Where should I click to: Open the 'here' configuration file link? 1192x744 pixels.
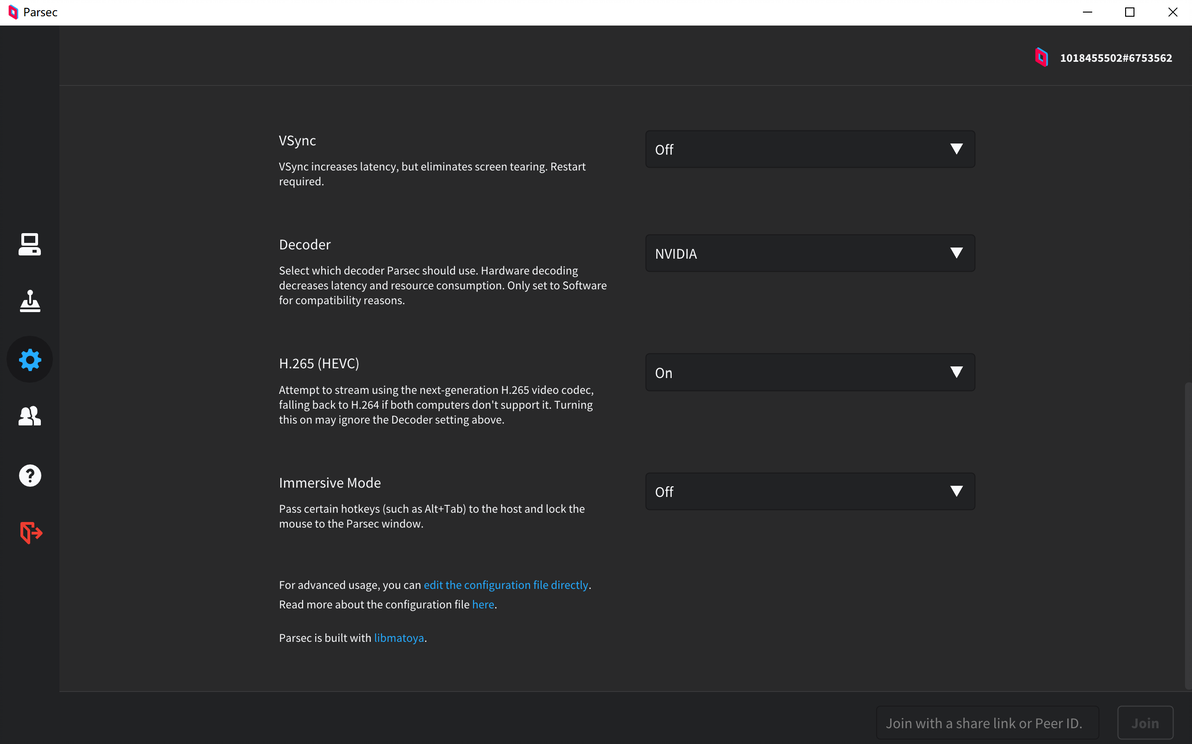click(x=483, y=605)
